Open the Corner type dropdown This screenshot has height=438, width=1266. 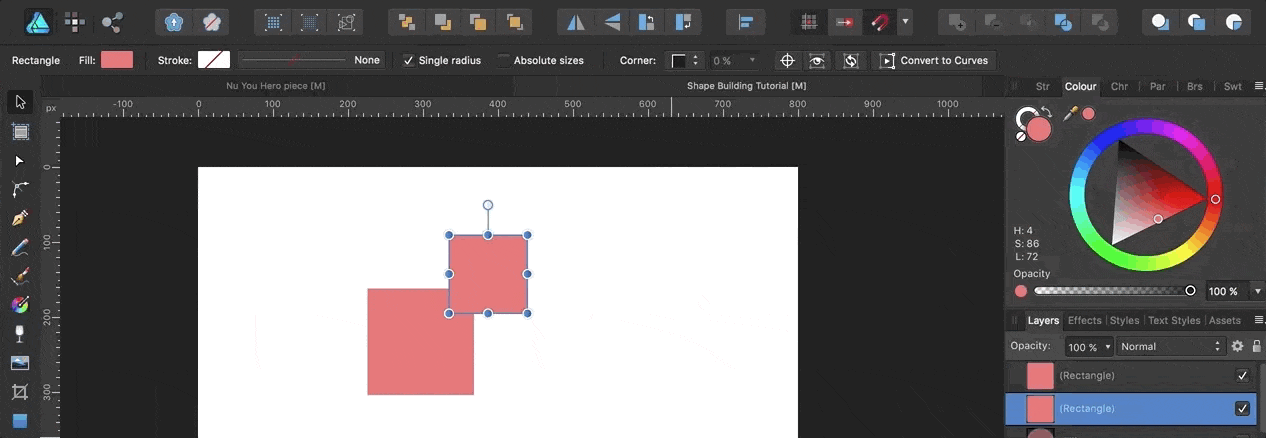(x=686, y=61)
